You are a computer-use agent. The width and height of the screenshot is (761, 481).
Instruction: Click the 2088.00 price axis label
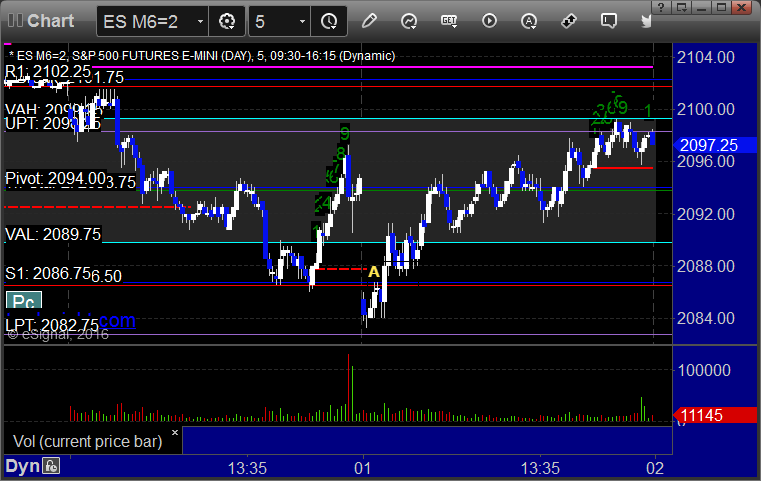click(x=706, y=266)
